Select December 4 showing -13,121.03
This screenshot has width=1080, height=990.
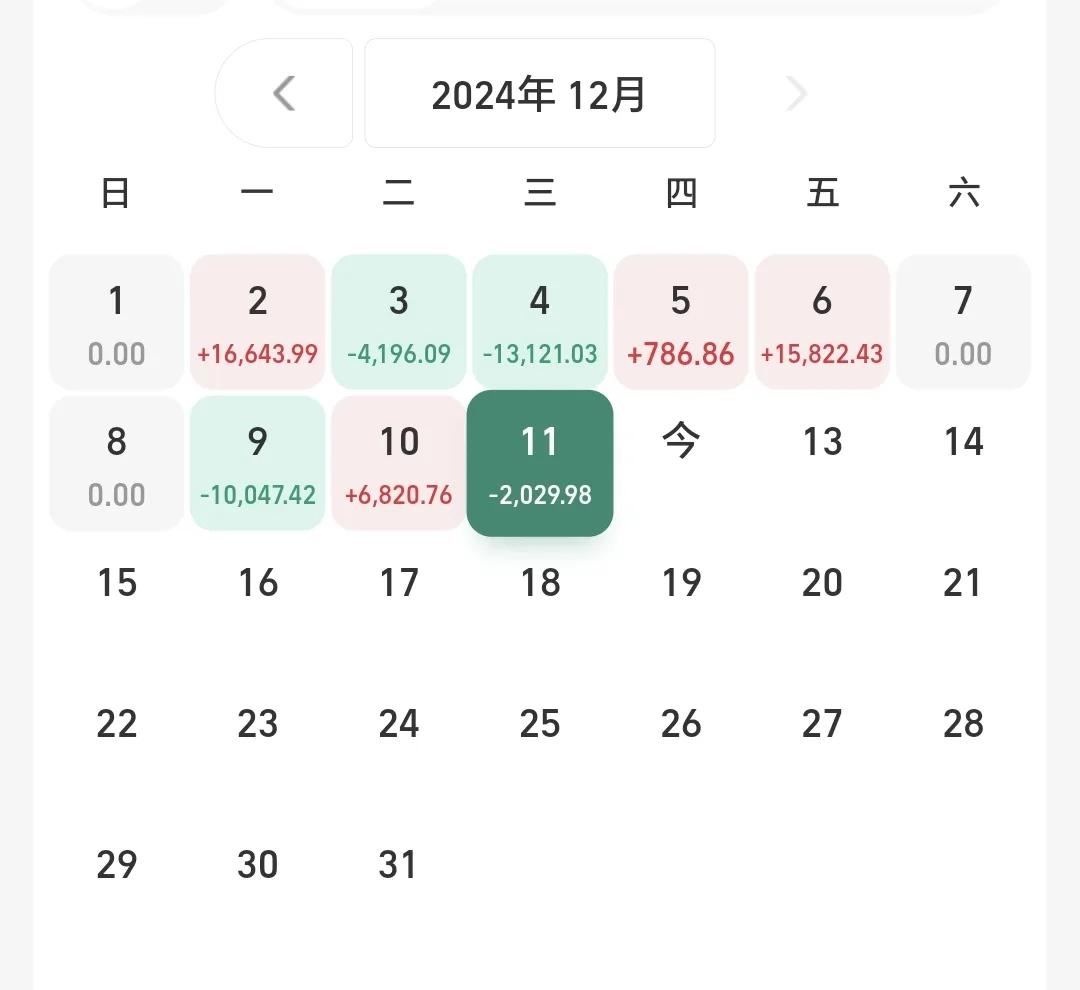540,322
